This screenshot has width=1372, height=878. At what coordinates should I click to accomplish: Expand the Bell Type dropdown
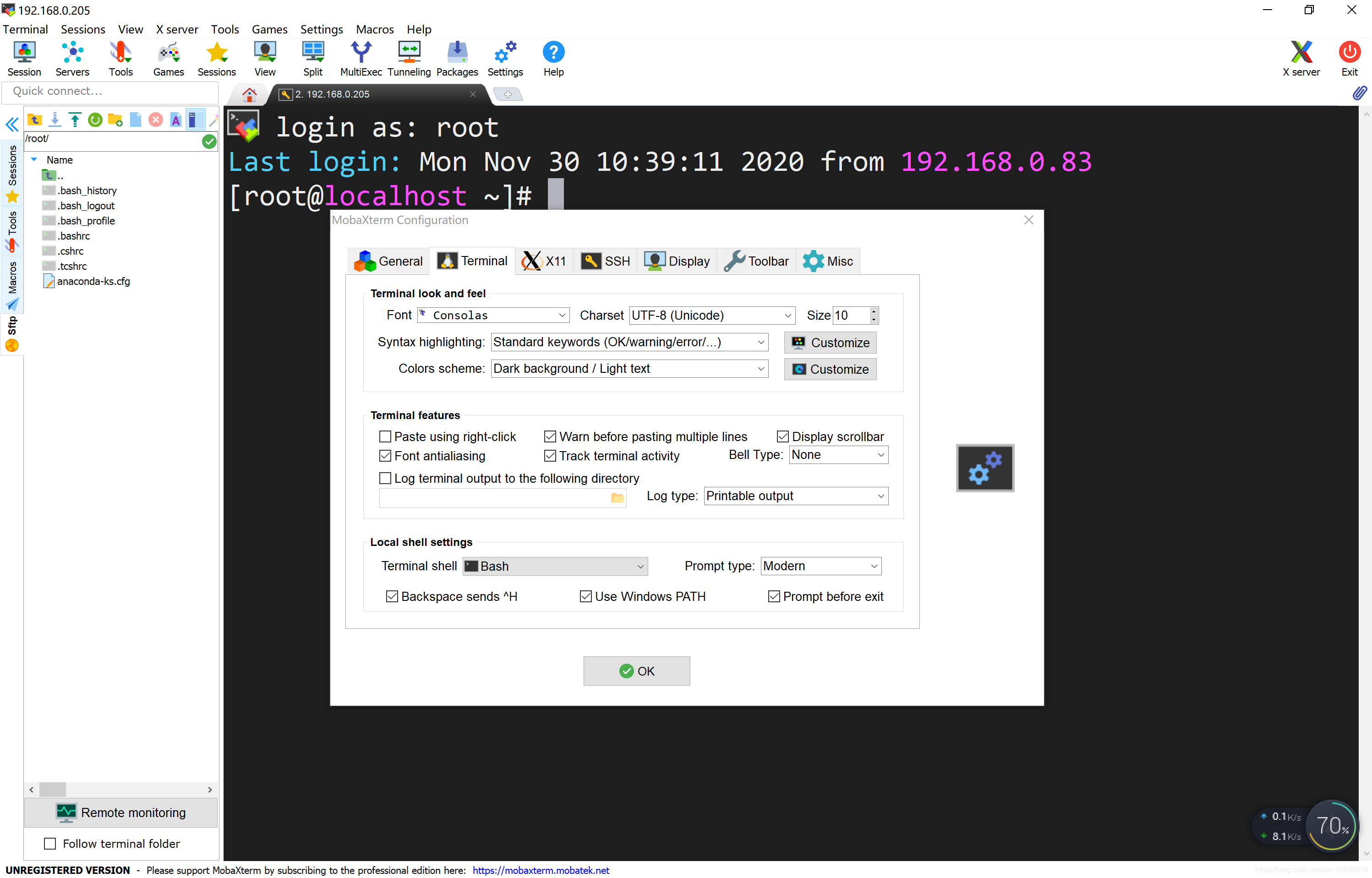tap(838, 455)
